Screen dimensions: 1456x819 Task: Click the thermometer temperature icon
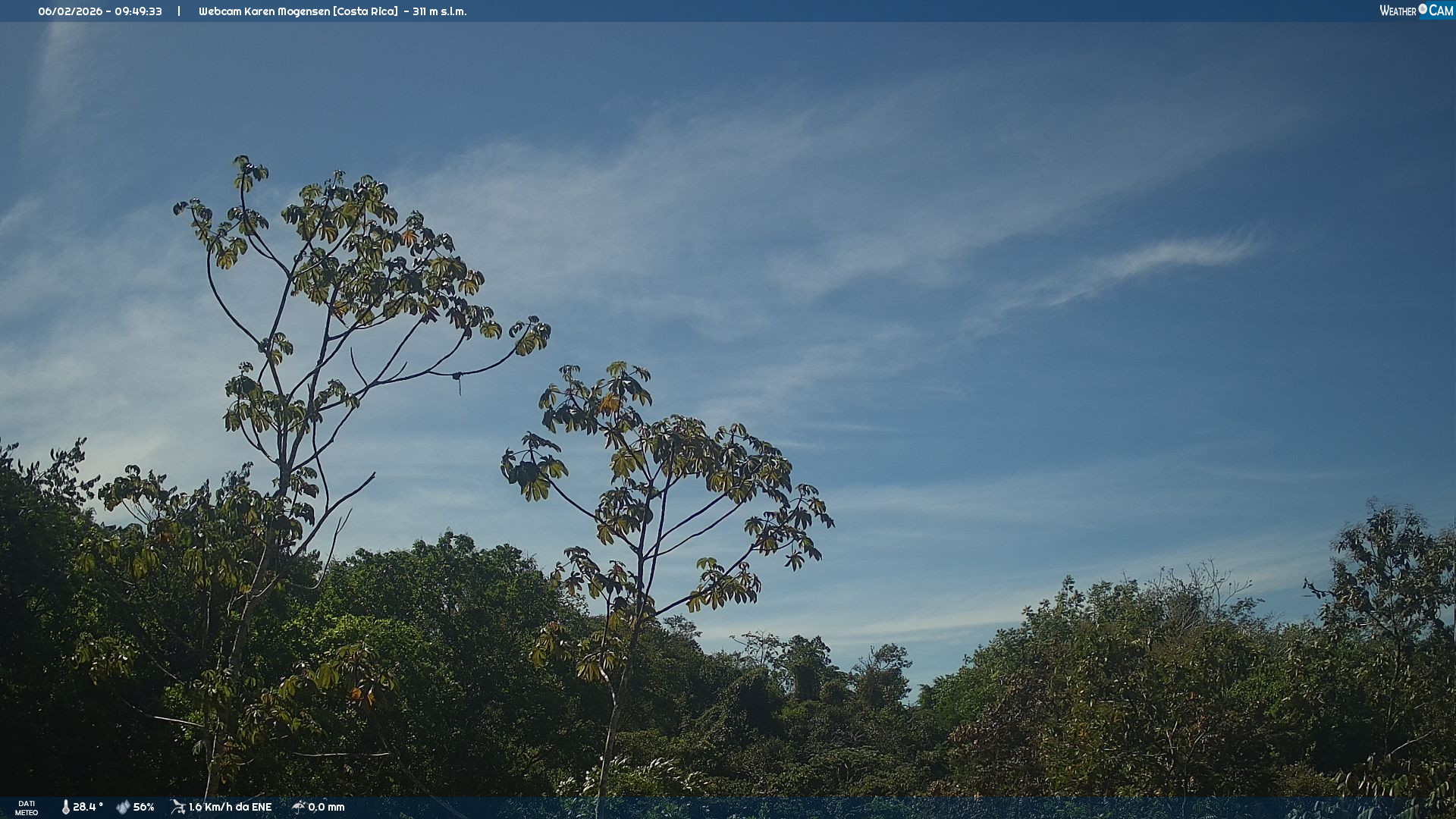tap(66, 807)
